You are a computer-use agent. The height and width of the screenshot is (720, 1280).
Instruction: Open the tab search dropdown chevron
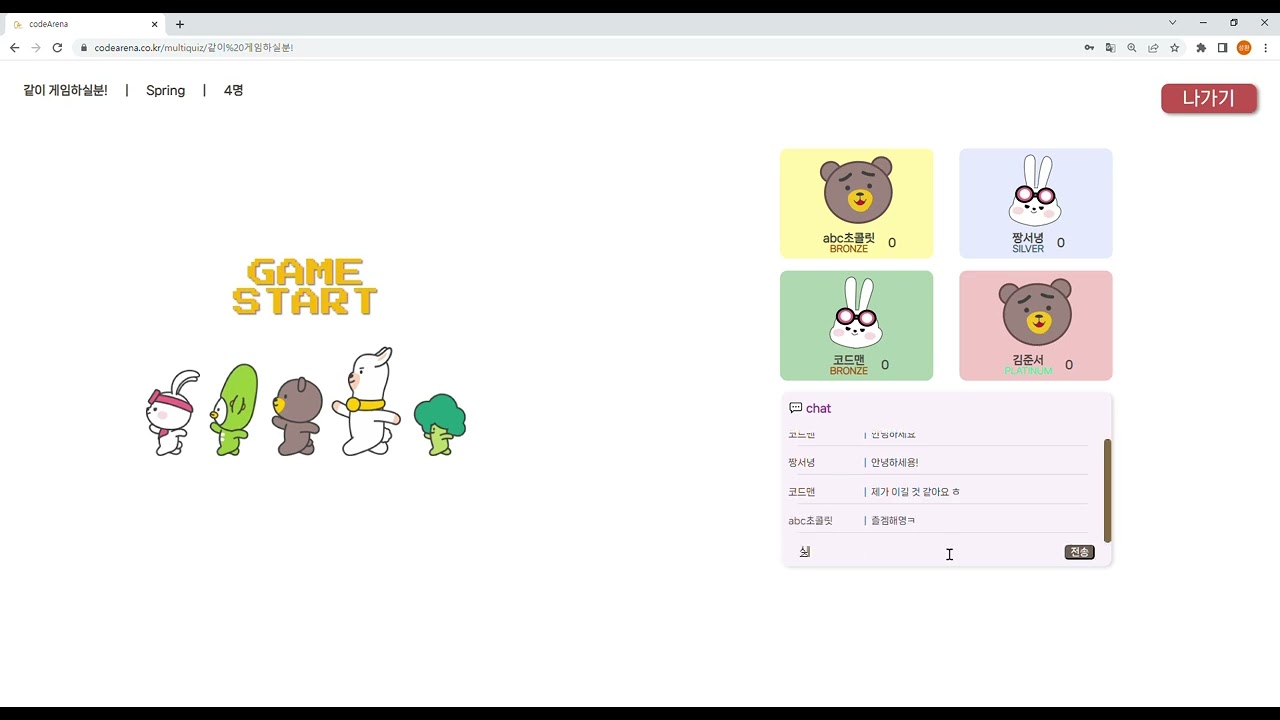(1171, 22)
